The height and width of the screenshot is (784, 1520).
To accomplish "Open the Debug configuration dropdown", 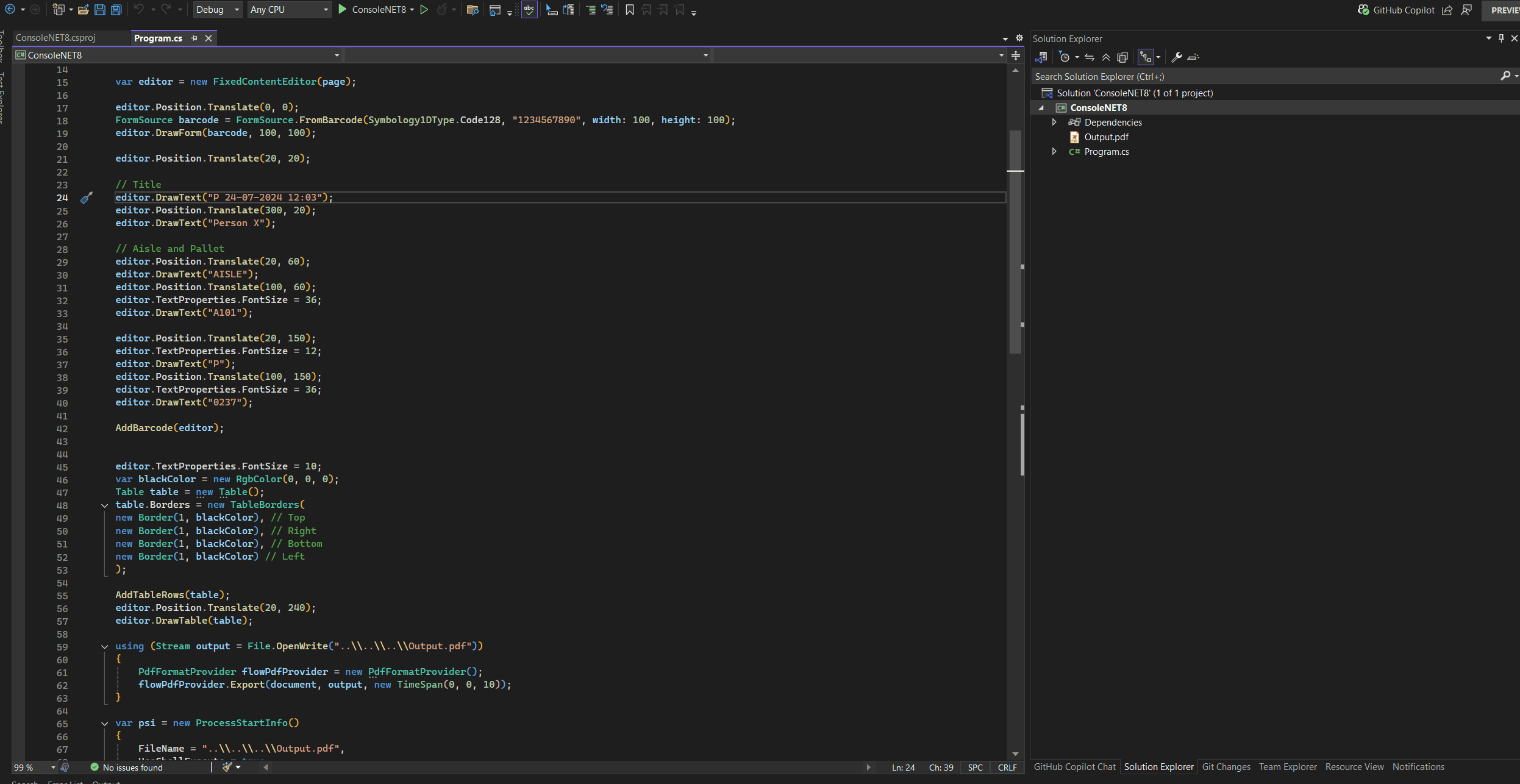I will tap(218, 9).
